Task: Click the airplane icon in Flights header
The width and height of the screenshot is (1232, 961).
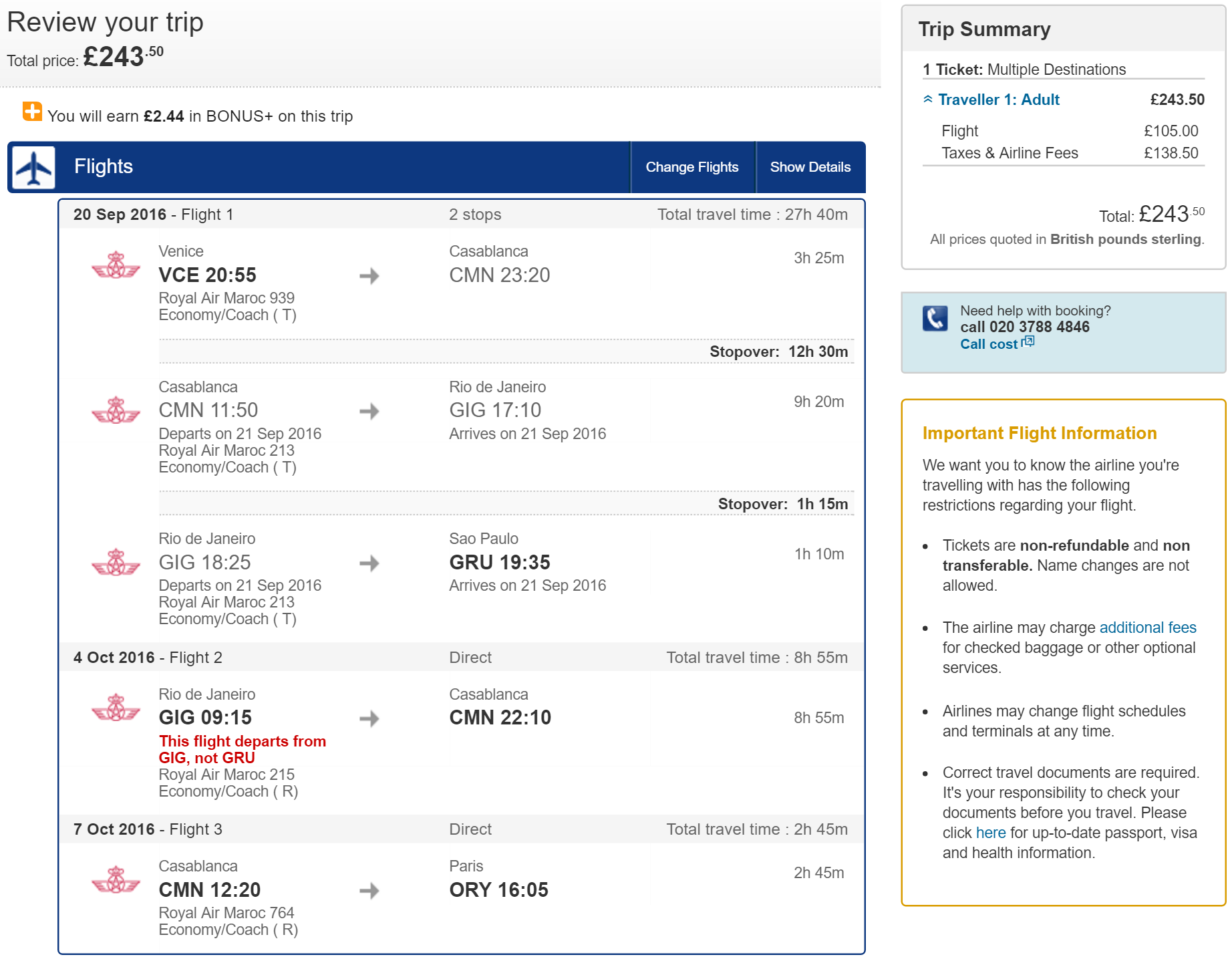Action: point(33,167)
